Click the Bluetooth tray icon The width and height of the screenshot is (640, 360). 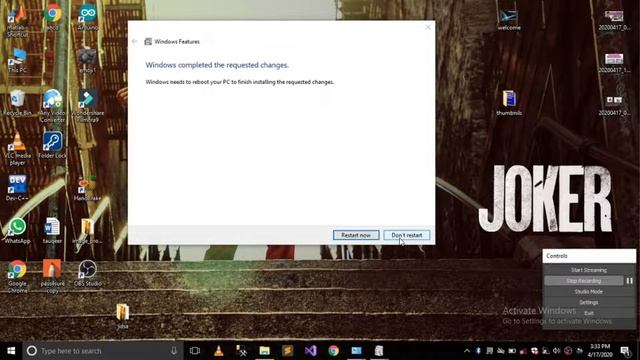point(478,351)
